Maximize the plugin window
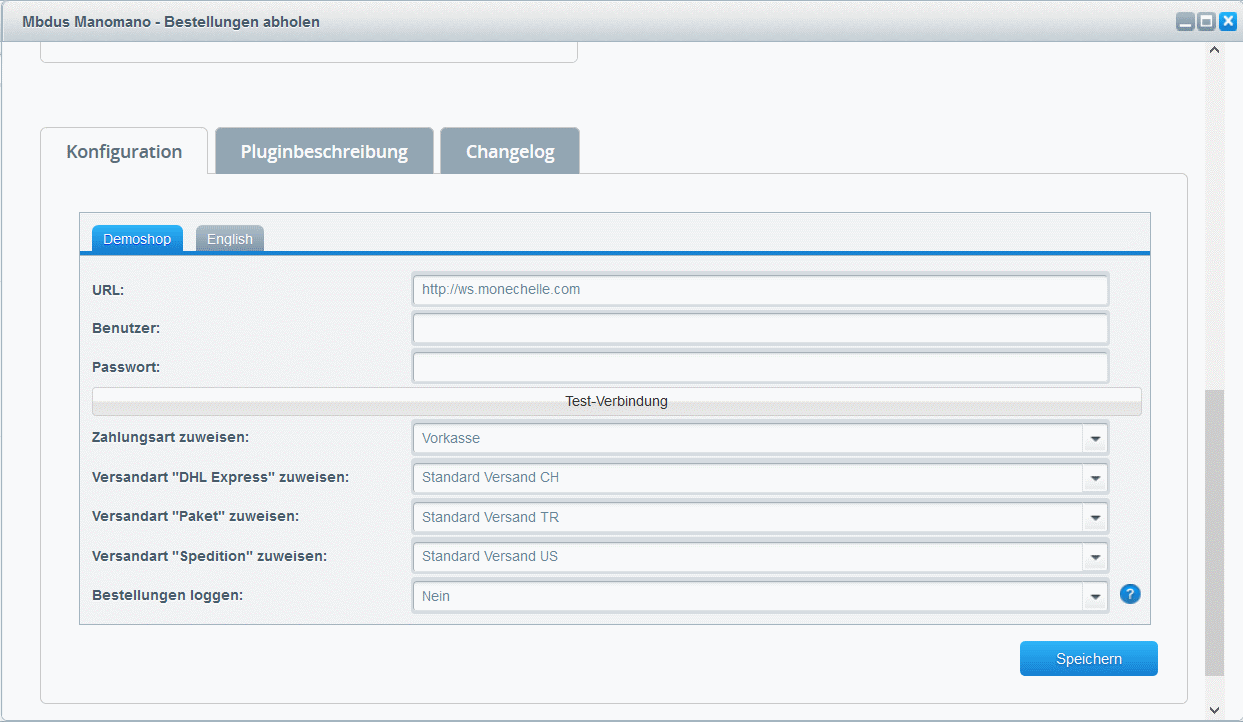 coord(1206,21)
